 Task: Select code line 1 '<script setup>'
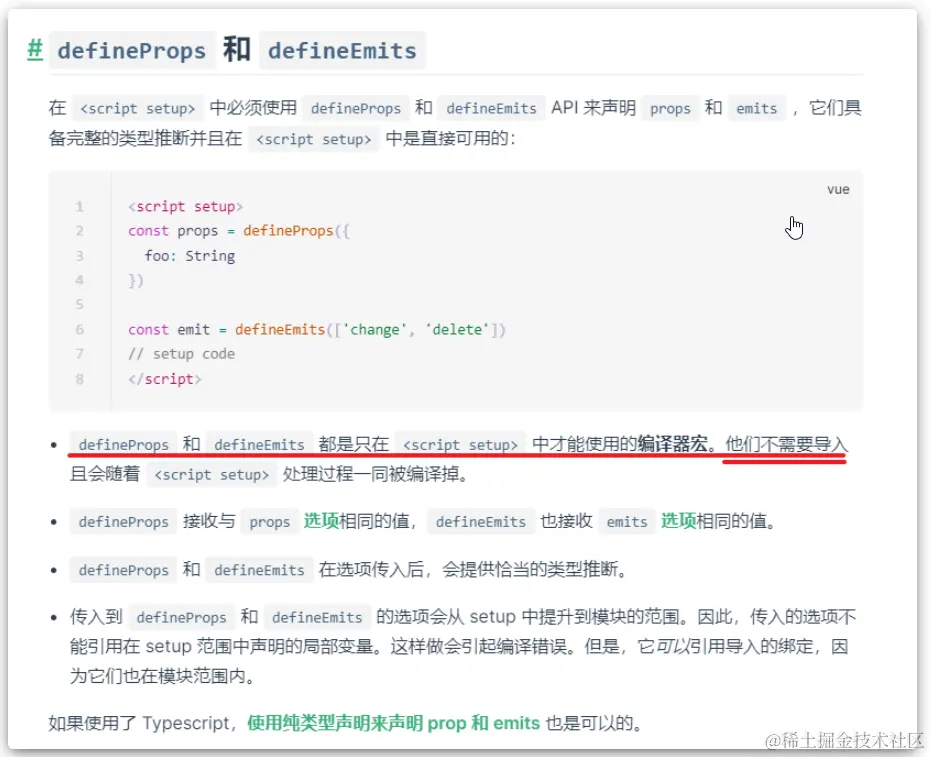(x=185, y=207)
